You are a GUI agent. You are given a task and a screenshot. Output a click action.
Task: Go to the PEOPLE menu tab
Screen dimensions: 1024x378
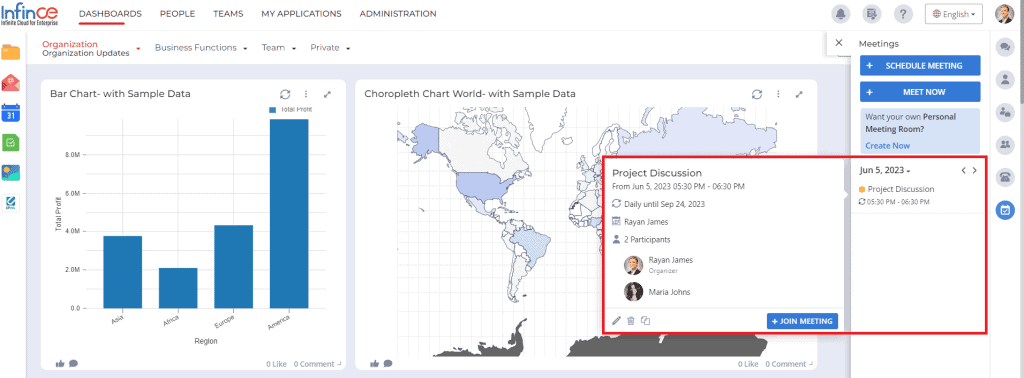(x=178, y=14)
